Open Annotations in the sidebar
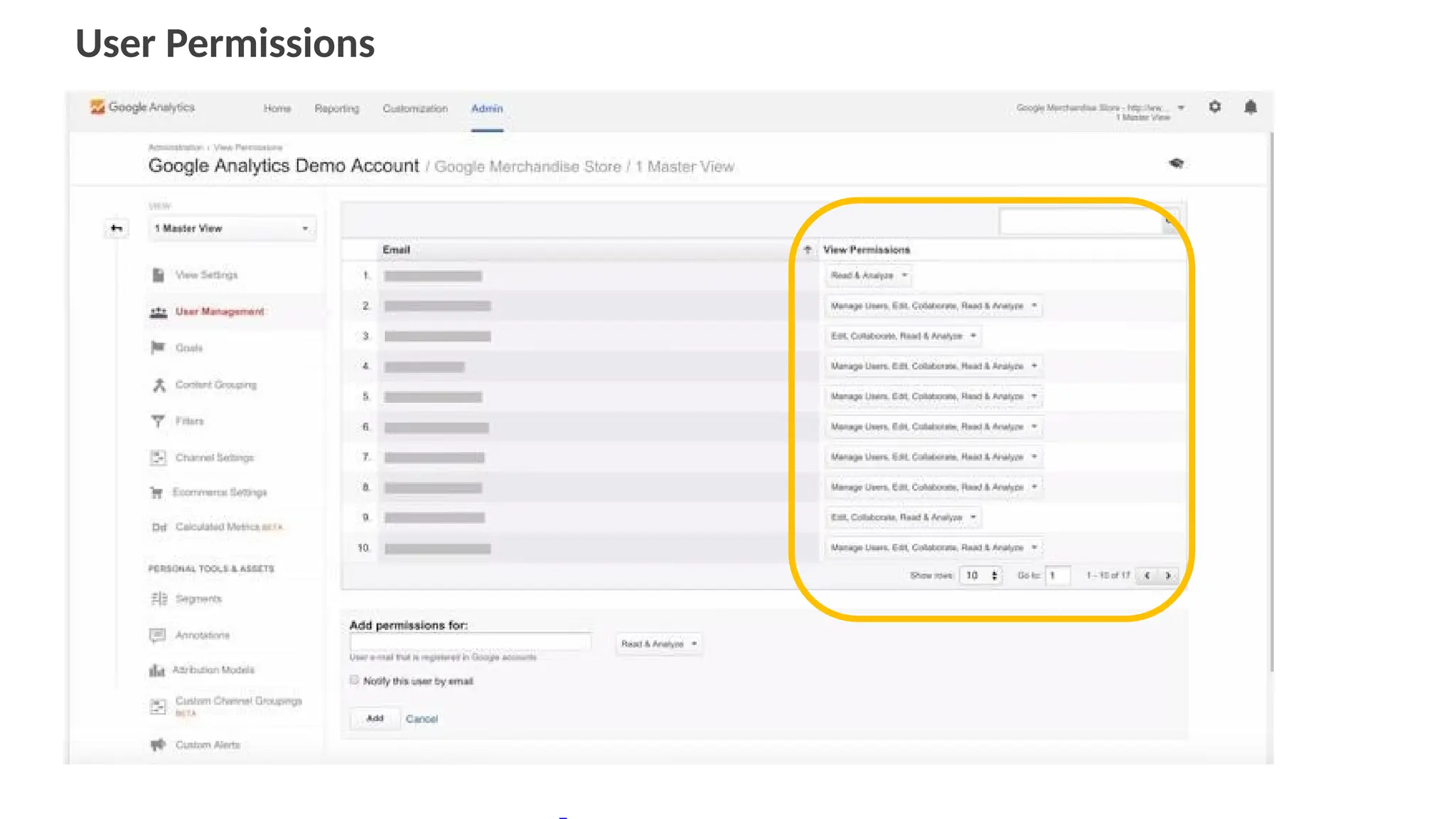1456x819 pixels. [203, 635]
